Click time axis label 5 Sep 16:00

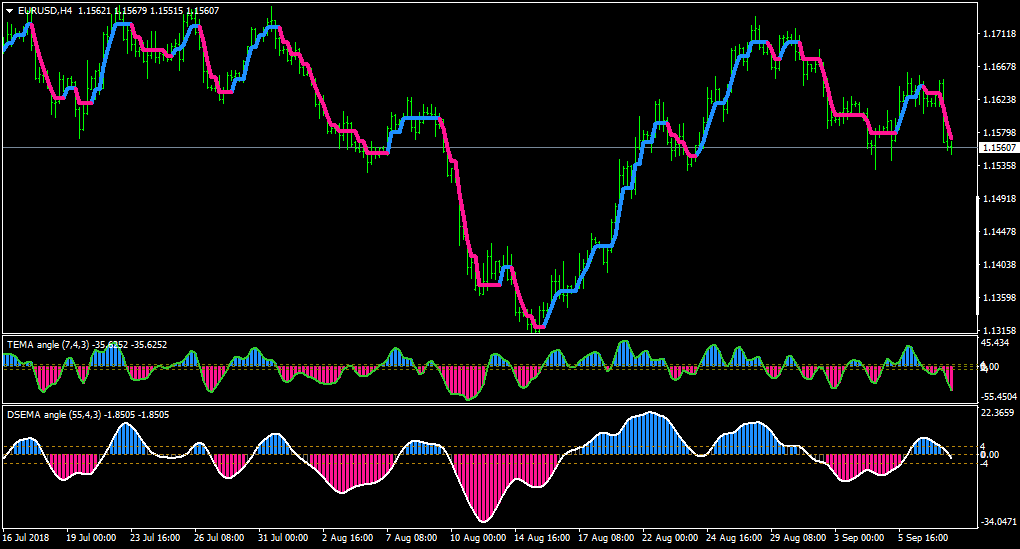pyautogui.click(x=923, y=537)
